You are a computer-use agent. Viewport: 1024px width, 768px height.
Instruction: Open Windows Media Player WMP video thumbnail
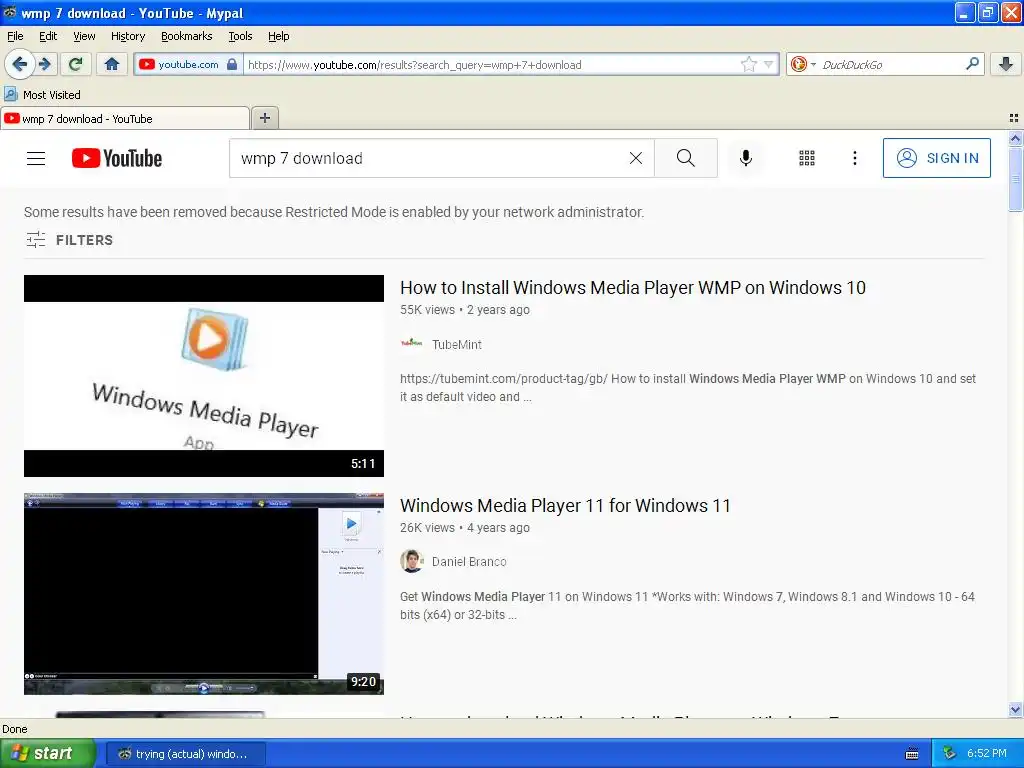coord(204,376)
